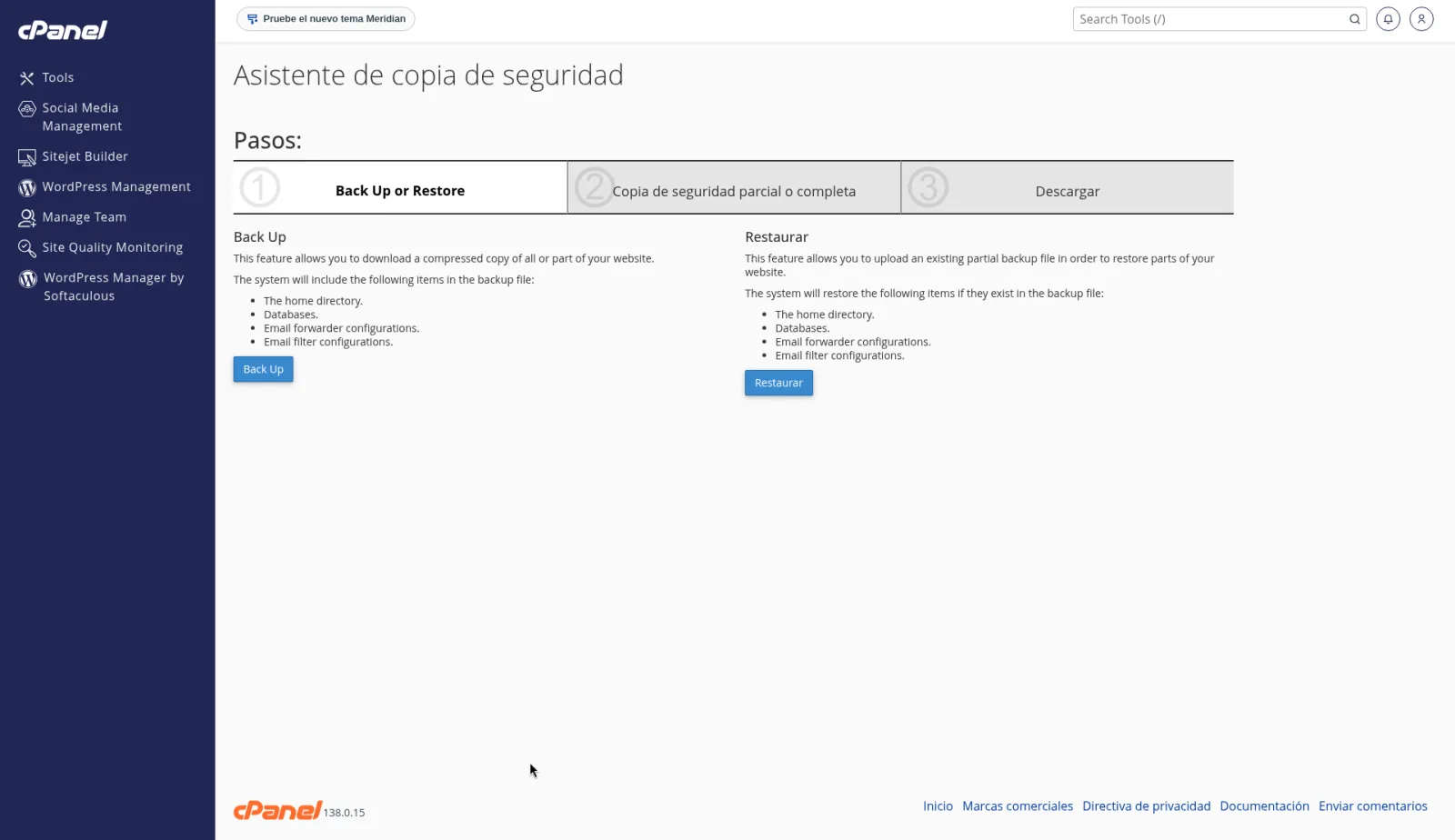Image resolution: width=1455 pixels, height=840 pixels.
Task: Click the Asistente de copia de seguridad heading
Action: click(428, 75)
